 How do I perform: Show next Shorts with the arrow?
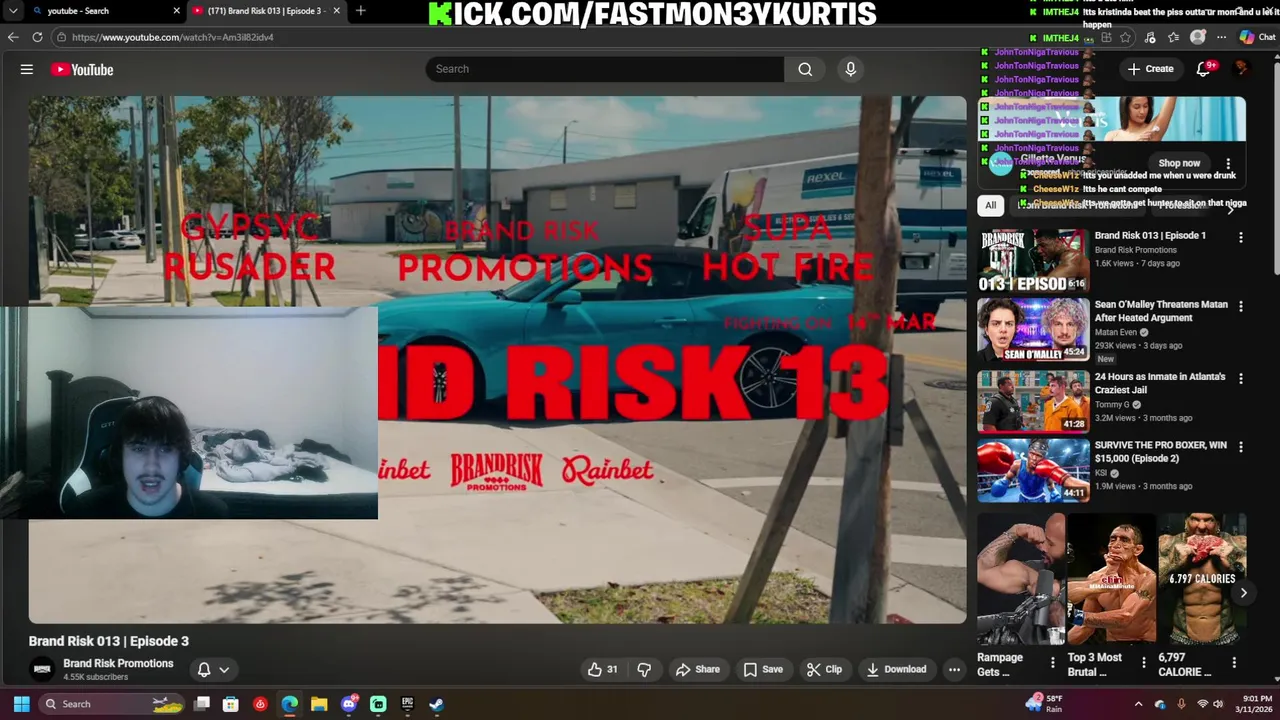[1243, 593]
